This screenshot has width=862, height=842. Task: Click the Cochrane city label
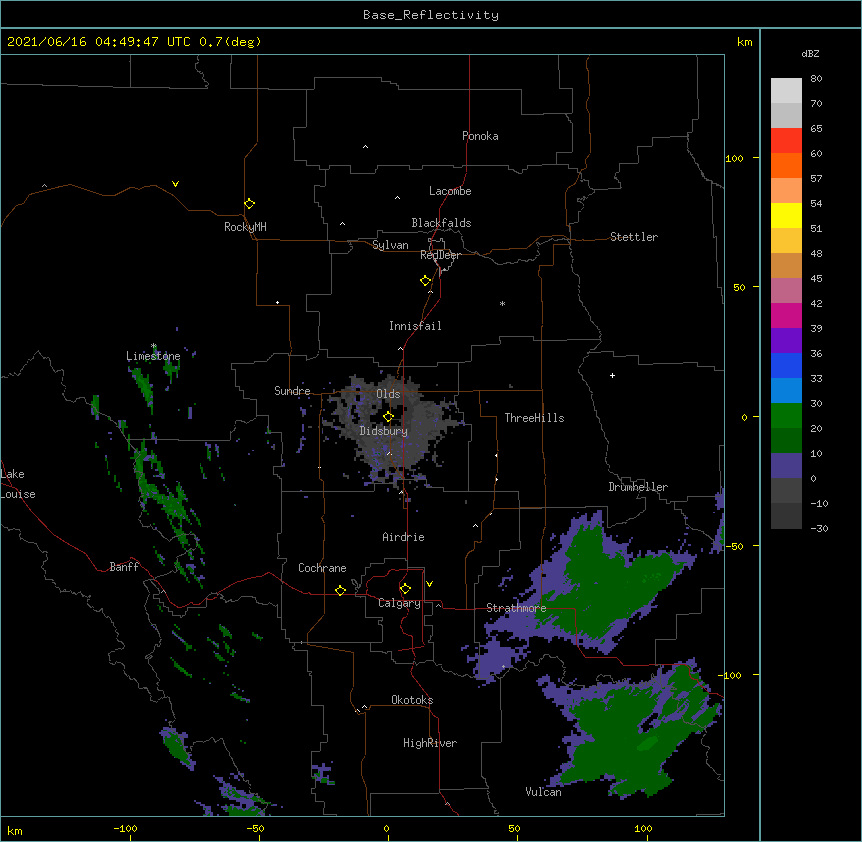click(322, 568)
